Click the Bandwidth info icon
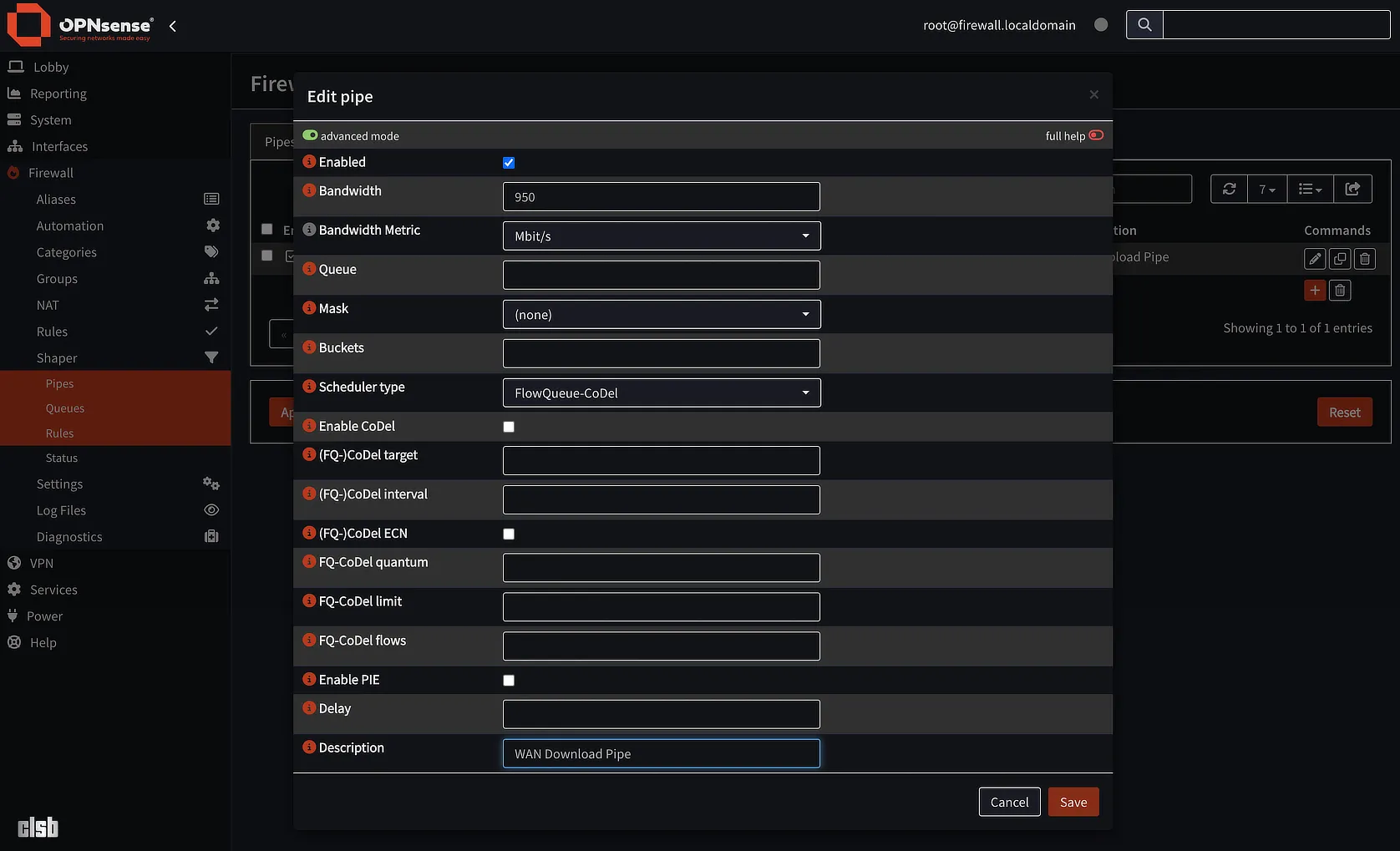Image resolution: width=1400 pixels, height=851 pixels. point(309,190)
